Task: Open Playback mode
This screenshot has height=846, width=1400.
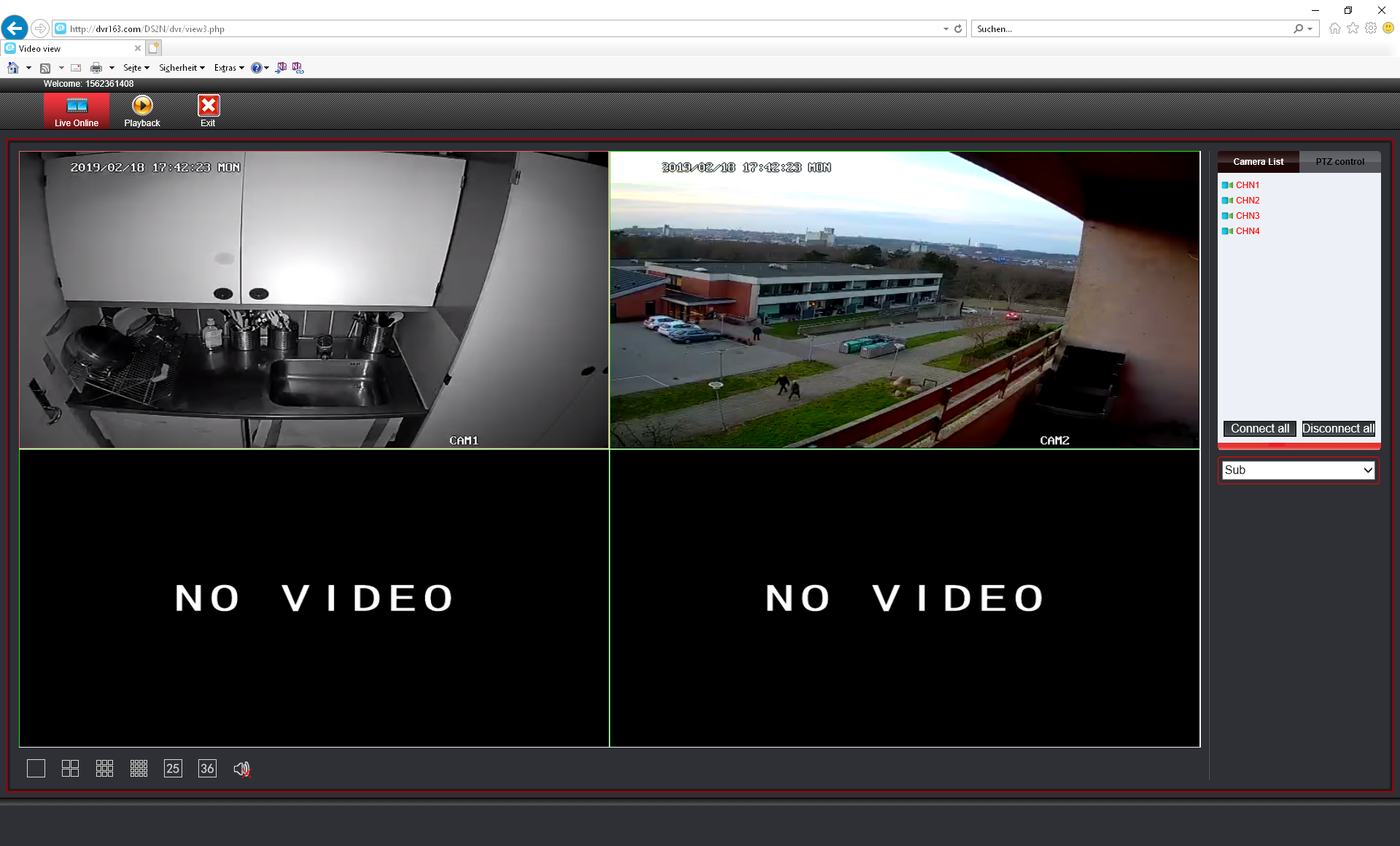Action: [142, 111]
